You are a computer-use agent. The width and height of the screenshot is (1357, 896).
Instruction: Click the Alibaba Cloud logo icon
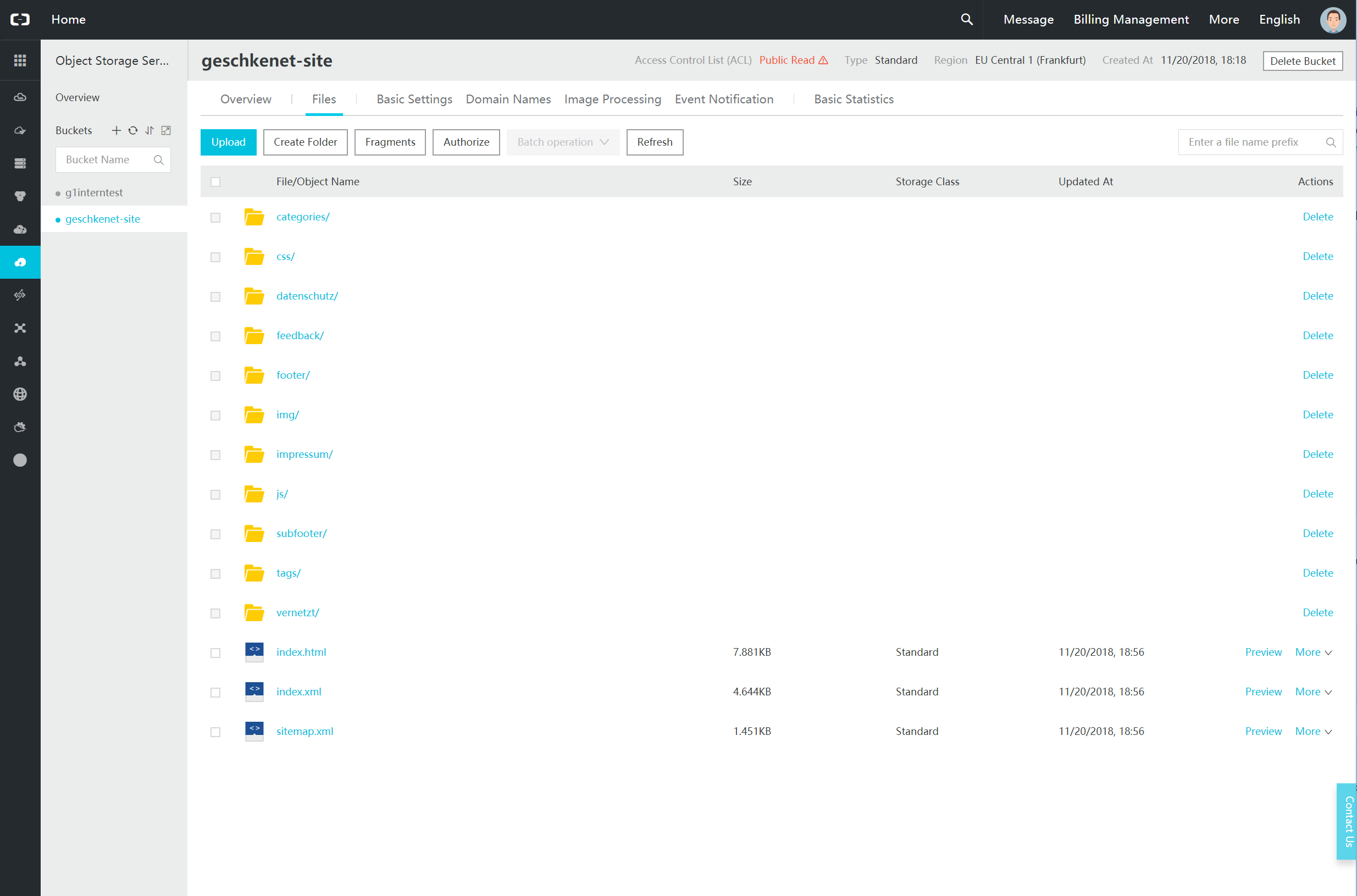20,19
